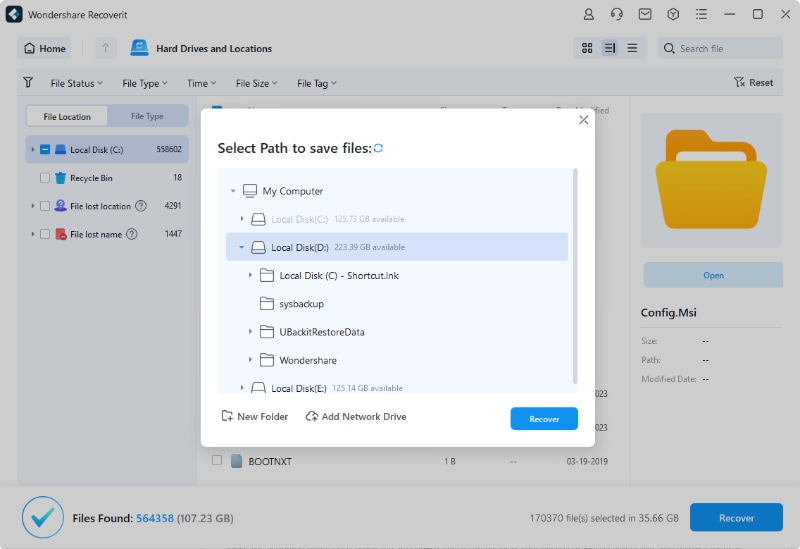Screen dimensions: 800x549
Task: Switch to plain list view icon
Action: click(632, 48)
